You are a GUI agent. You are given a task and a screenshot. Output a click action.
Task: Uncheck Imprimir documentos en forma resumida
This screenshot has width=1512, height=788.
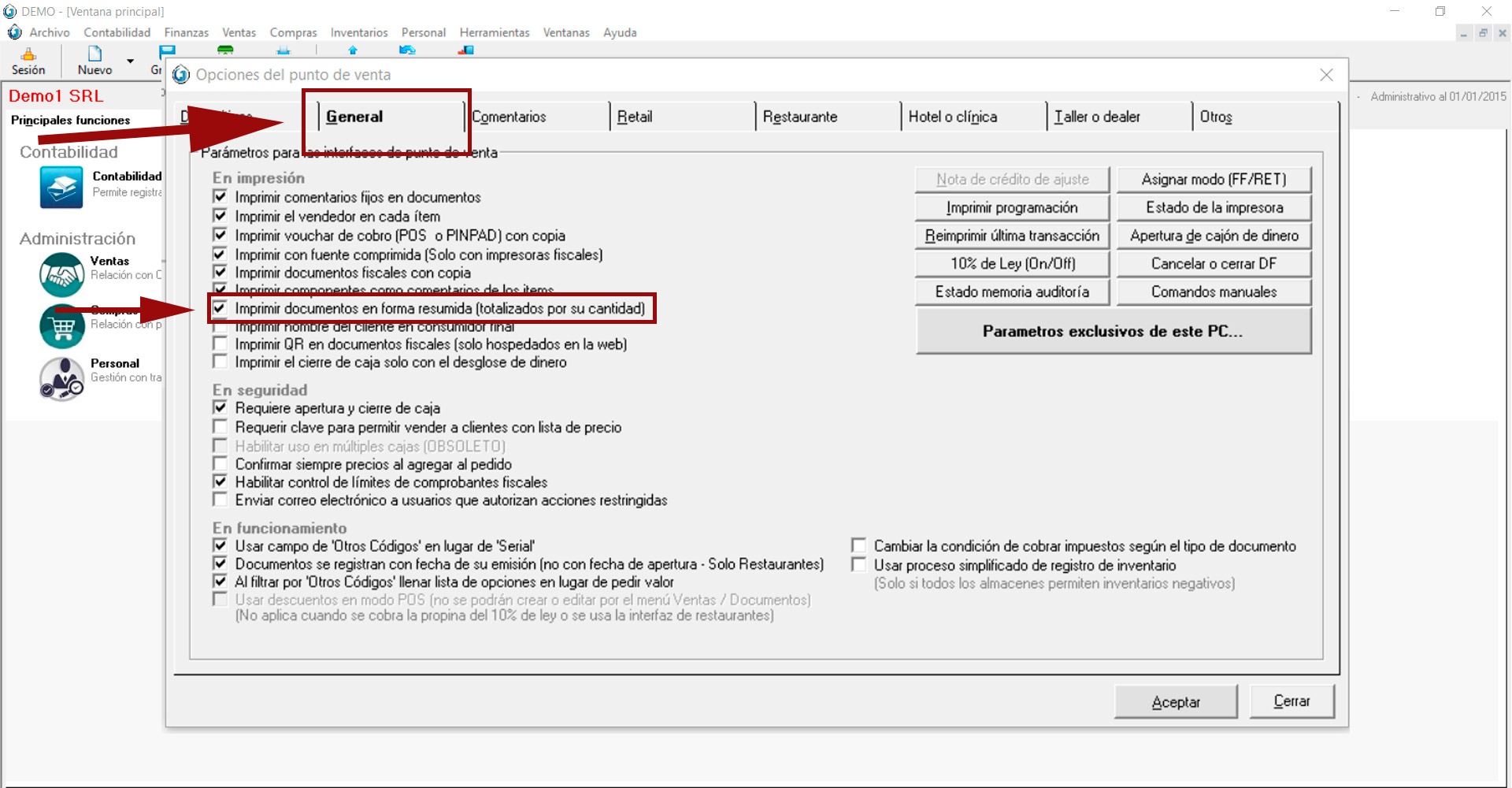[220, 308]
